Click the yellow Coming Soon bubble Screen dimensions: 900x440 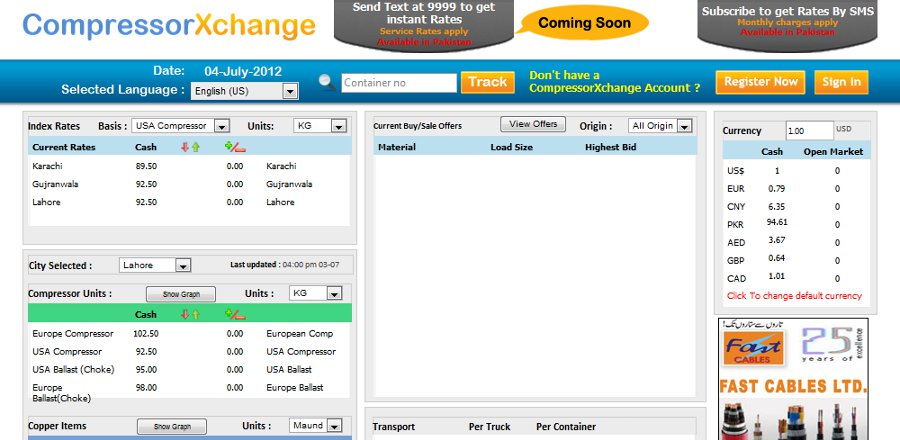[585, 23]
